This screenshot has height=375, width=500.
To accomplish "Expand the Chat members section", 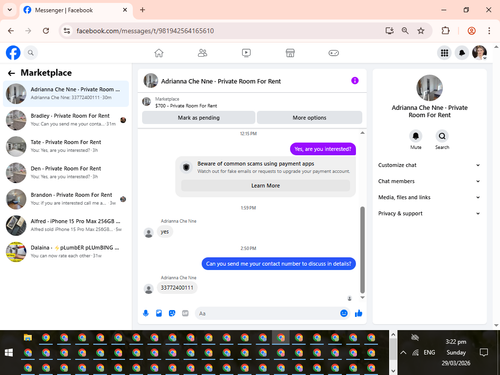I will [x=429, y=181].
